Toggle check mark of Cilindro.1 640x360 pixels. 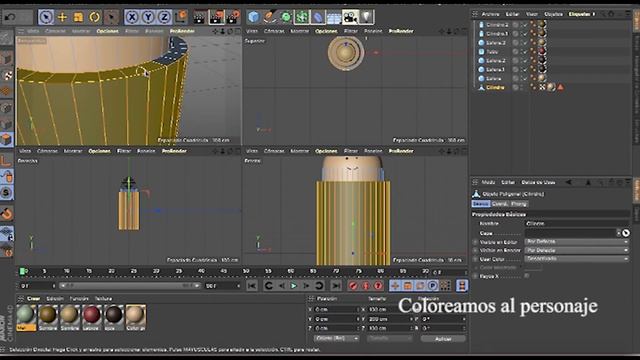524,33
